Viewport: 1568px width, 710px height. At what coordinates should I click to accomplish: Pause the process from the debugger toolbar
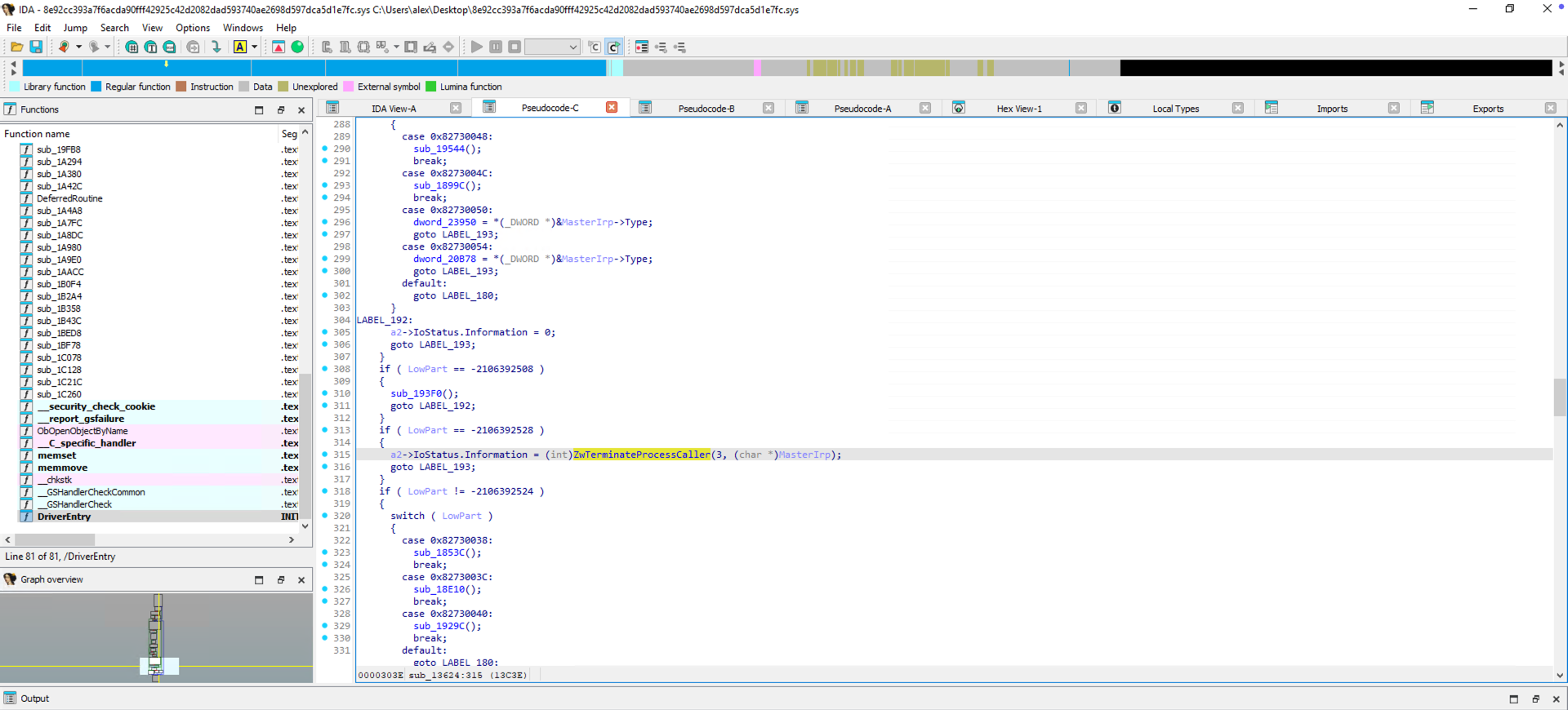tap(496, 47)
